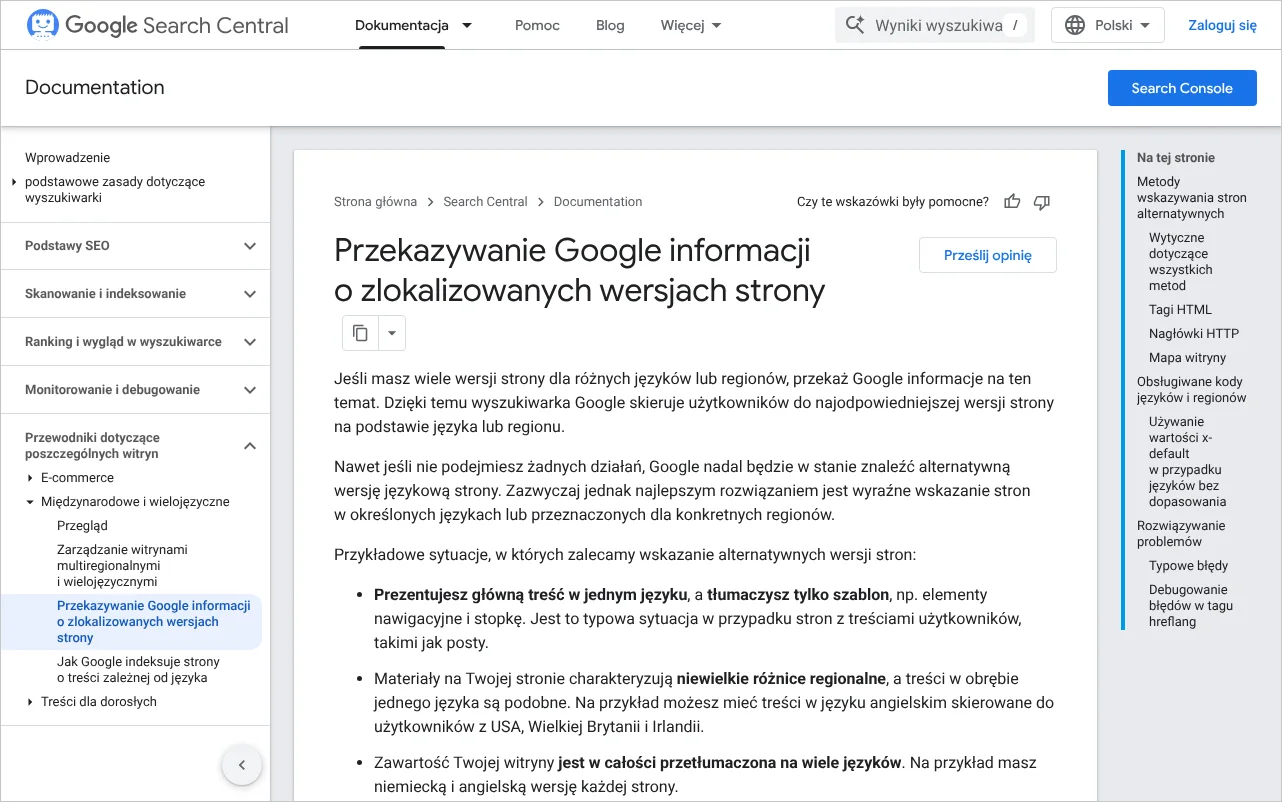Screen dimensions: 1282x802
Task: Open Zarządzanie witrynami multiregionalnymi i wielojęzycznymi
Action: click(x=122, y=566)
